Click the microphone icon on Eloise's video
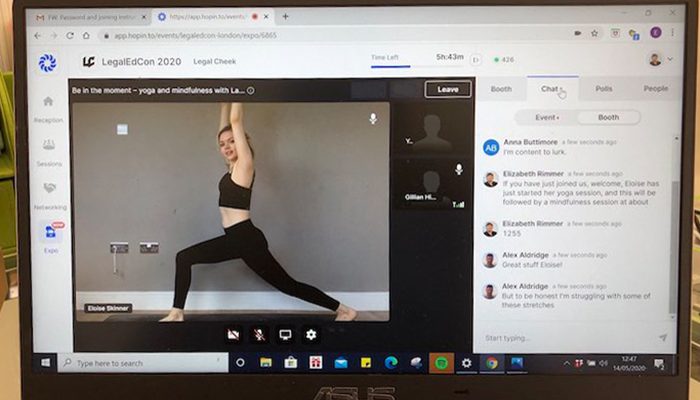The height and width of the screenshot is (400, 700). click(x=373, y=118)
